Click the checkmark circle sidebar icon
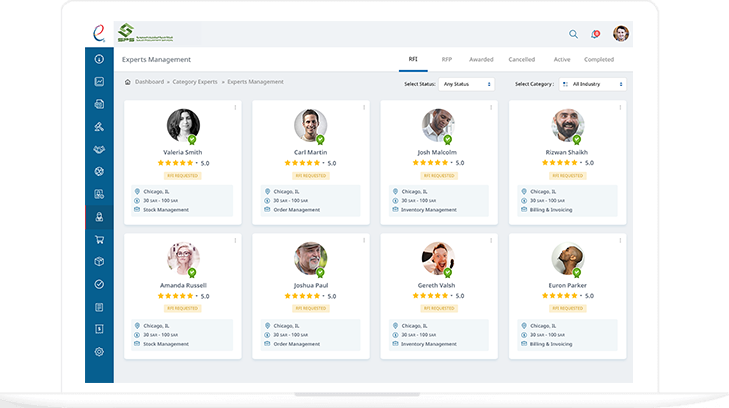 pyautogui.click(x=99, y=284)
